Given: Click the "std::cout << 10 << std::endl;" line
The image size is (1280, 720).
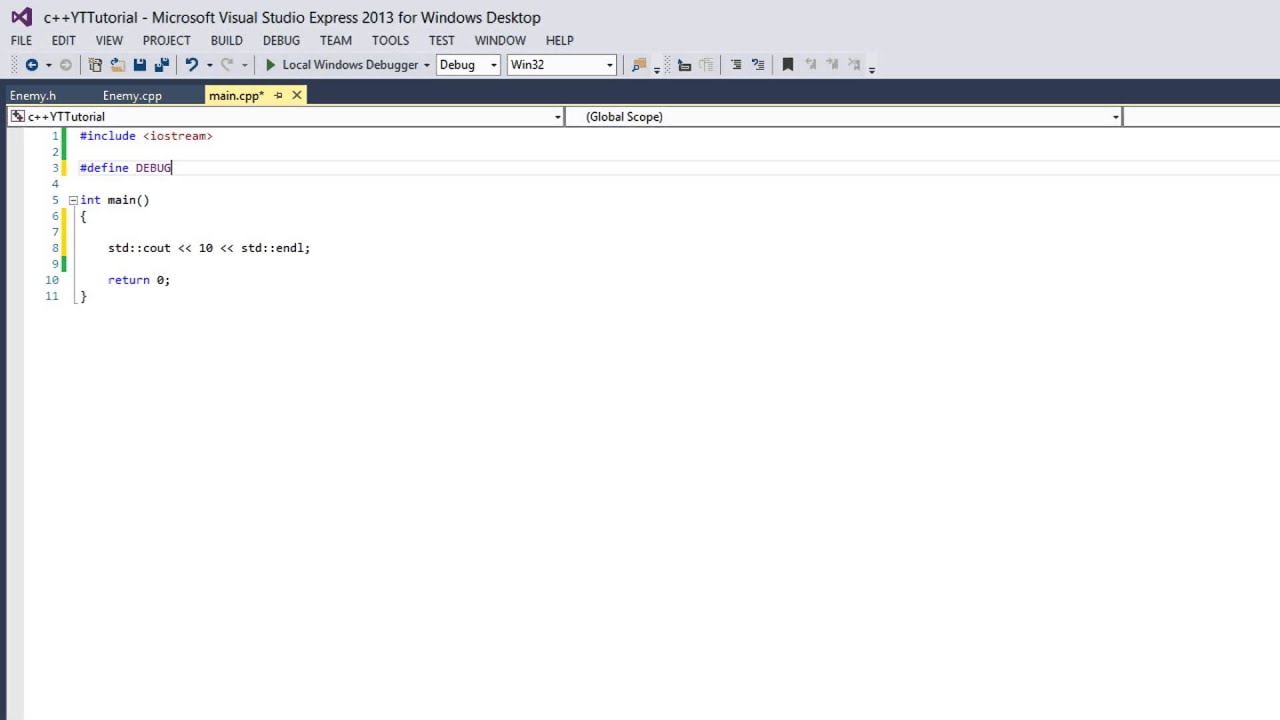Looking at the screenshot, I should tap(209, 248).
